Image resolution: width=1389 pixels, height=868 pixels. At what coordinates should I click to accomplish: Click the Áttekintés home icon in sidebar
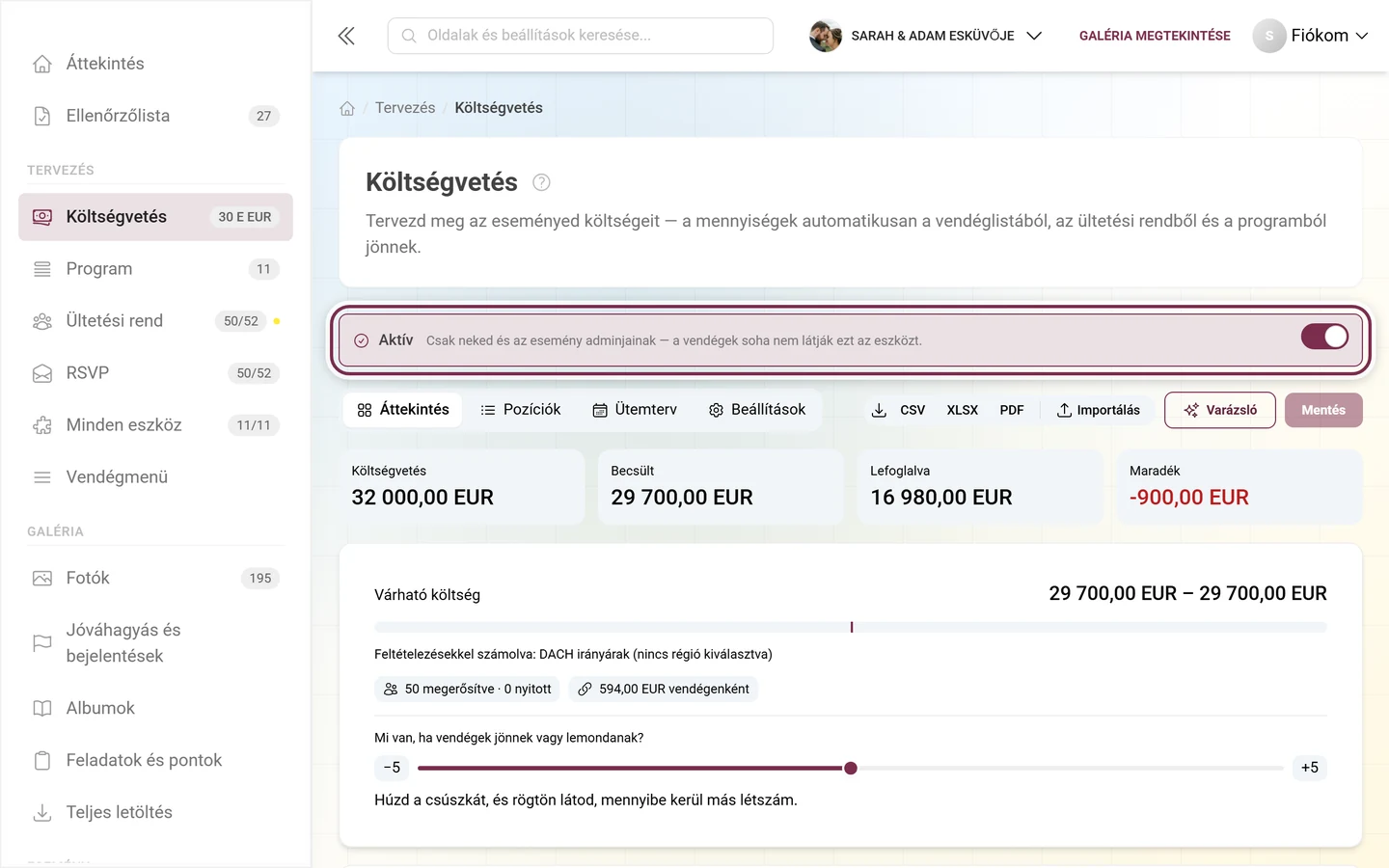(42, 64)
